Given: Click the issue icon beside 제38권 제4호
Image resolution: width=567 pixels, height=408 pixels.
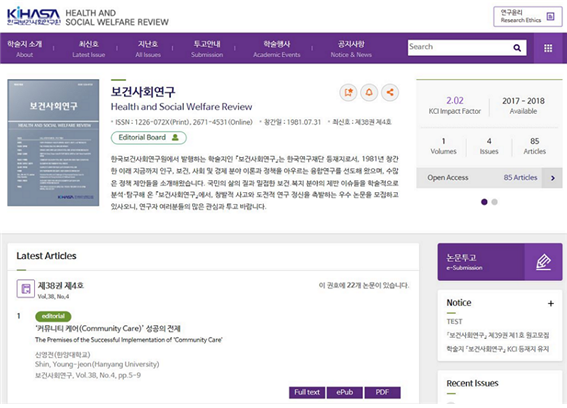Looking at the screenshot, I should coord(26,289).
